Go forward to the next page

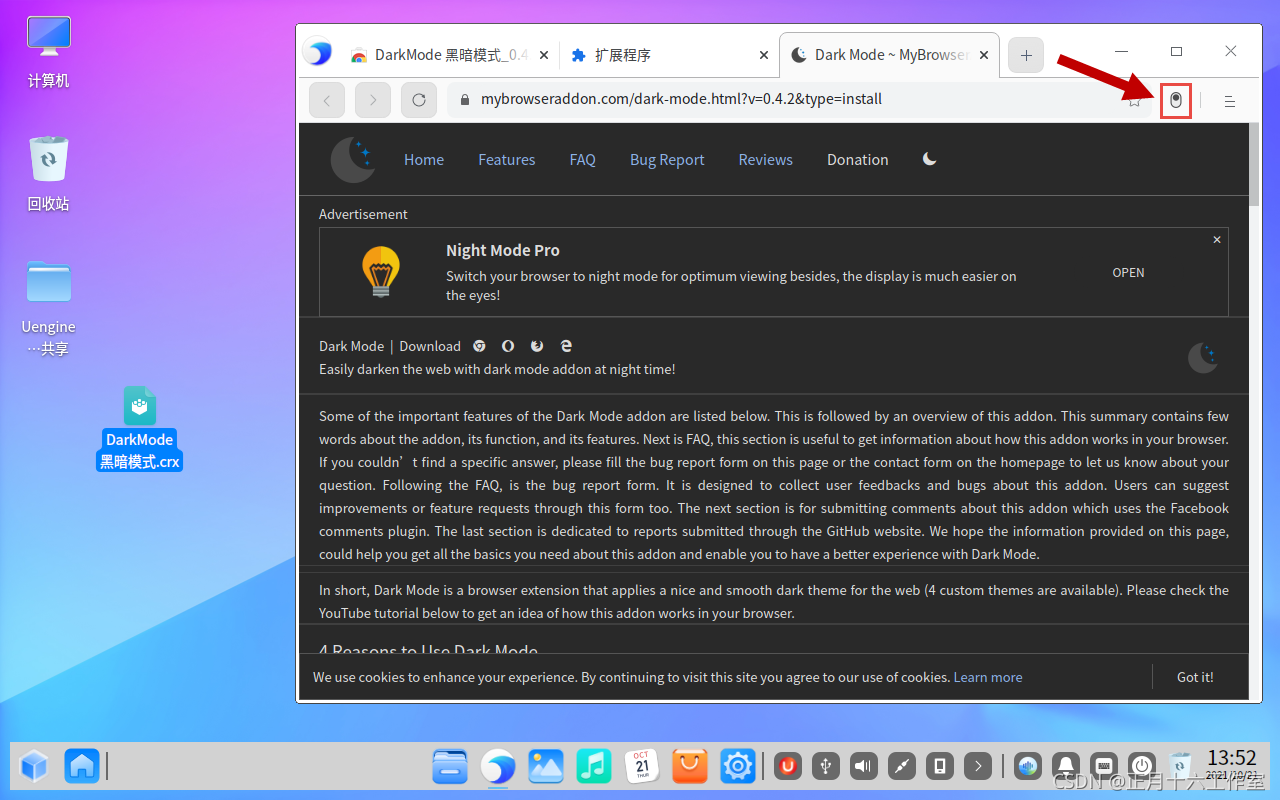[x=373, y=100]
